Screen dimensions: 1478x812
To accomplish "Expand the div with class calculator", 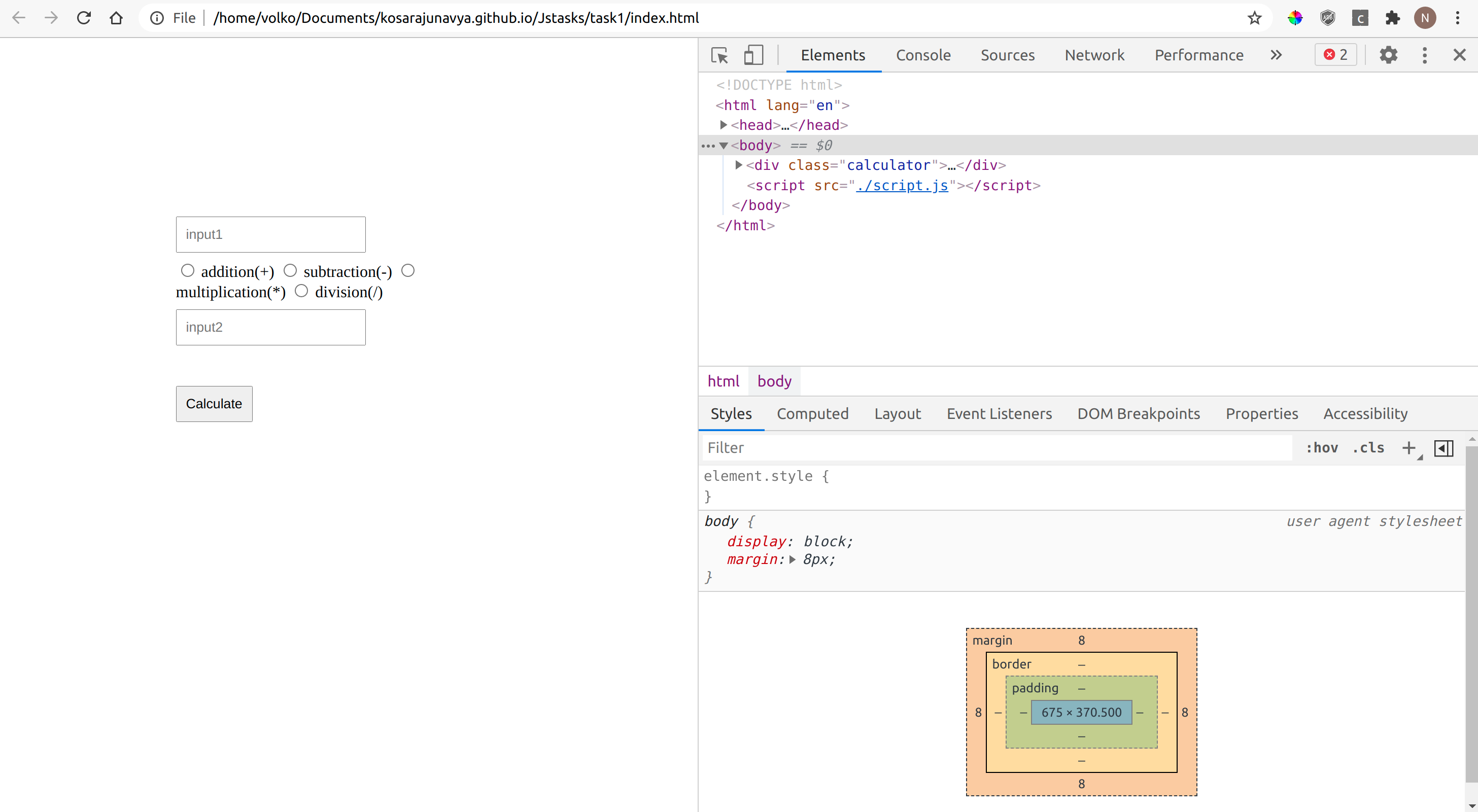I will [x=738, y=165].
